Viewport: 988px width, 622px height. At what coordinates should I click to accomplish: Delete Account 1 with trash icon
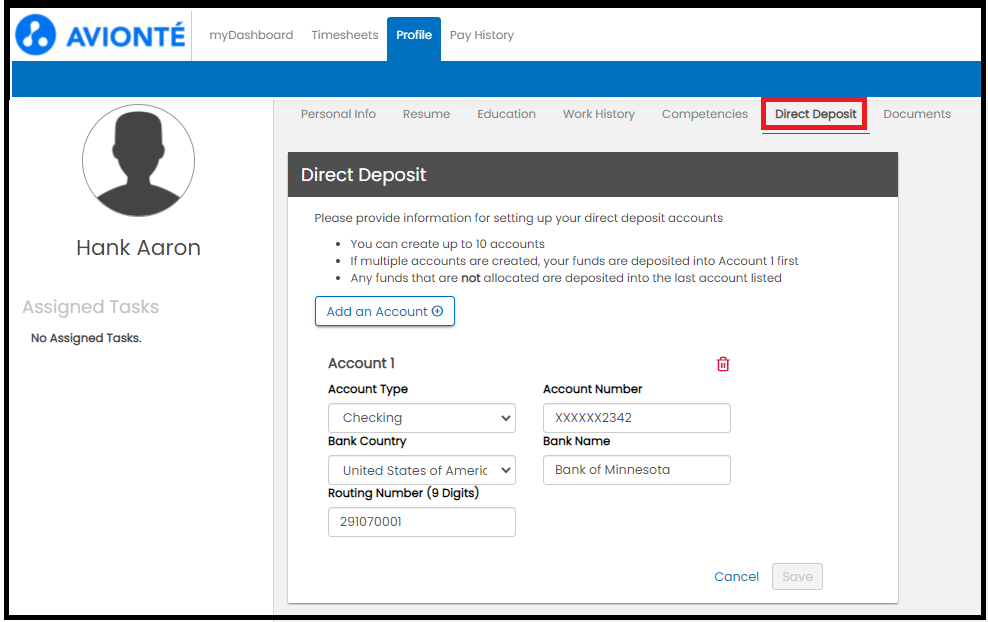[723, 364]
